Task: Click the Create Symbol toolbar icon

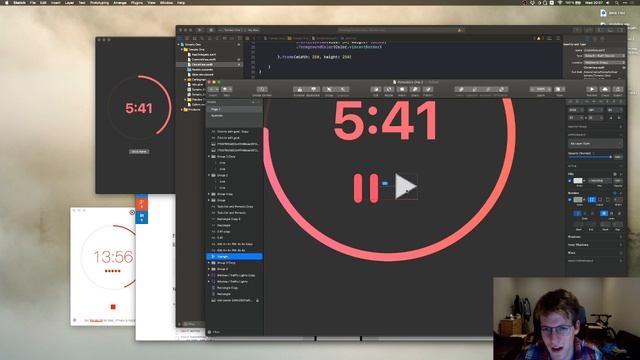Action: pos(262,89)
